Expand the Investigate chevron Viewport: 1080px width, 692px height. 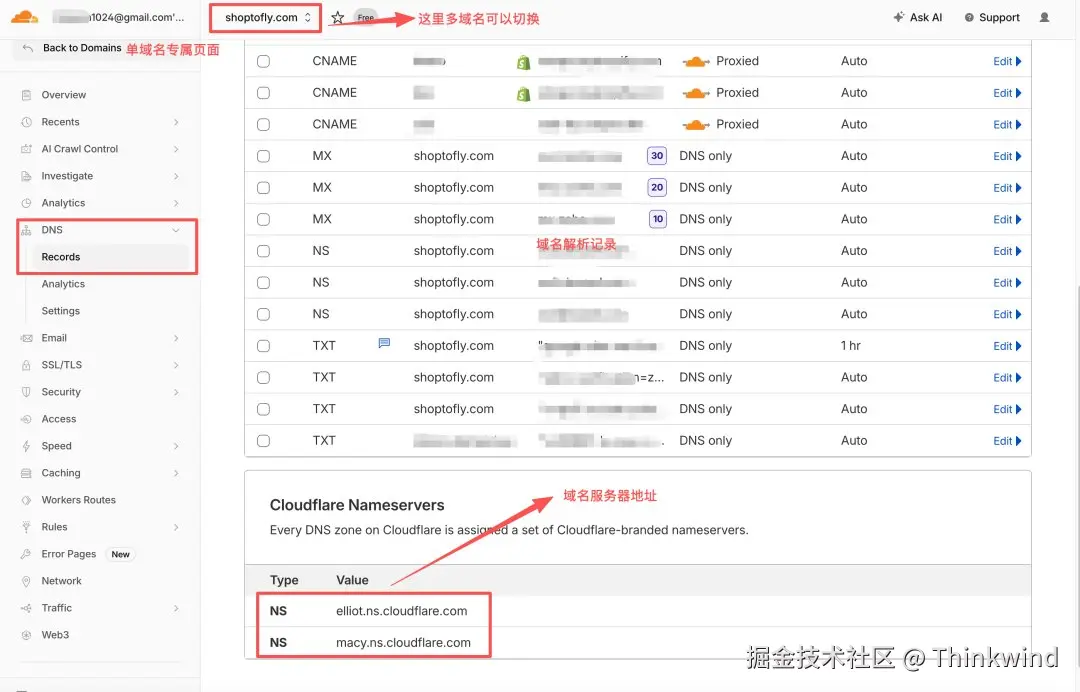tap(176, 176)
